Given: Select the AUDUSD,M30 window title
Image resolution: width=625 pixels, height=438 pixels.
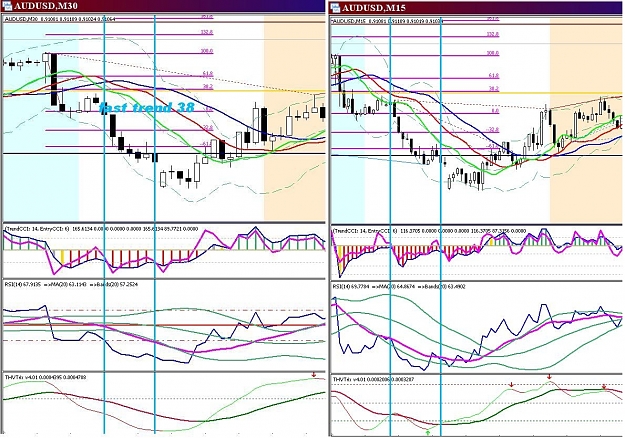Looking at the screenshot, I should pyautogui.click(x=45, y=6).
